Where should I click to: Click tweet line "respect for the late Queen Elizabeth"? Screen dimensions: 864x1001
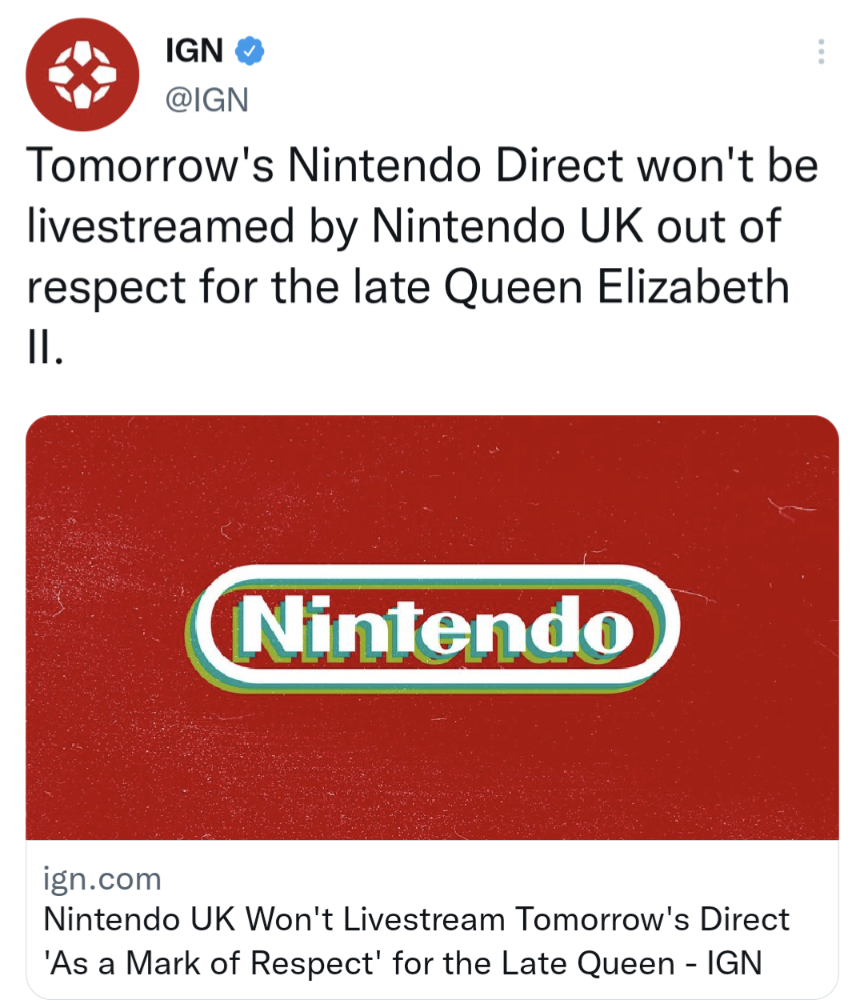[x=407, y=288]
